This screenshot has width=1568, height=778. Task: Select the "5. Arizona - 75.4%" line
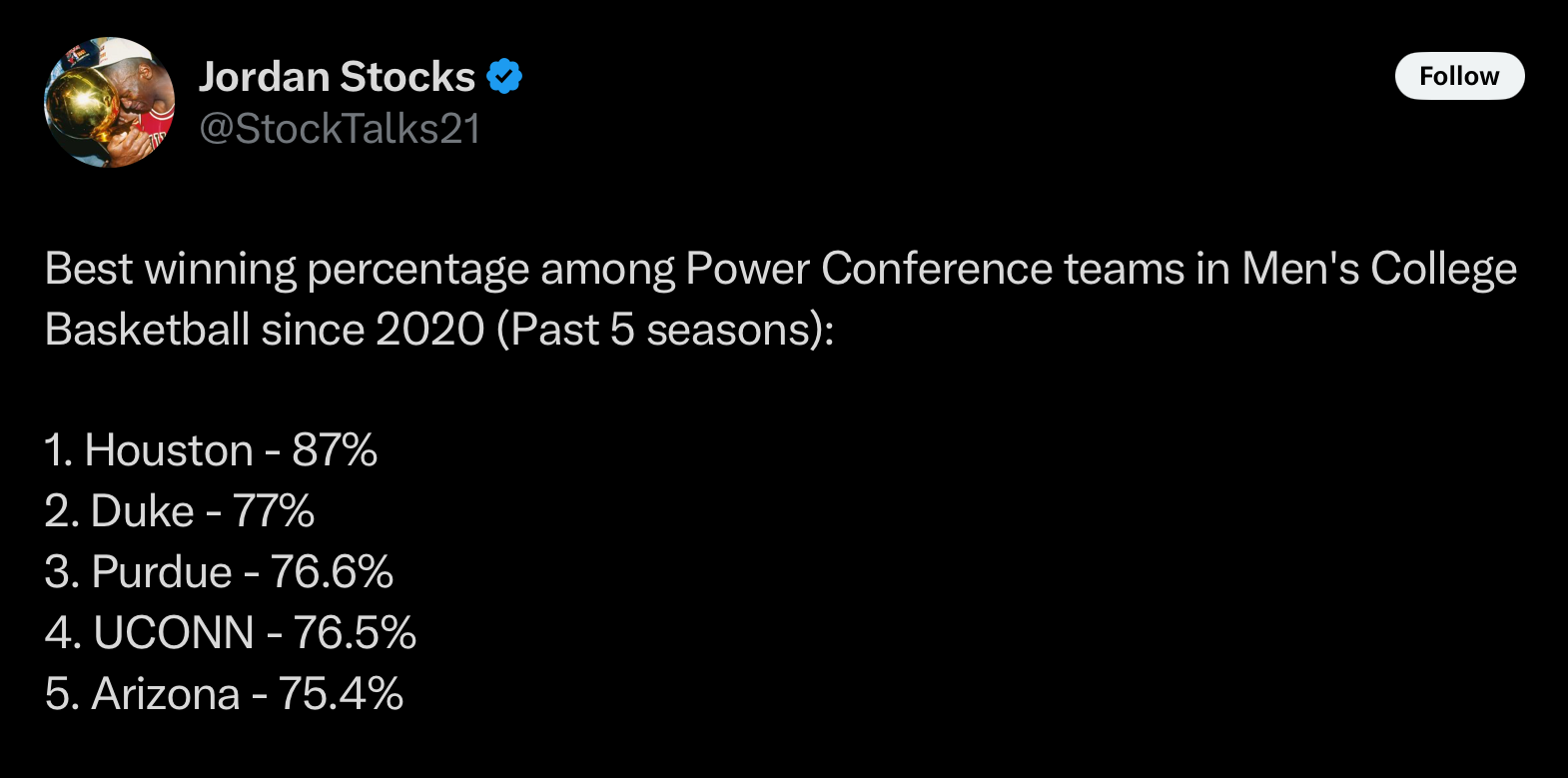(x=224, y=694)
